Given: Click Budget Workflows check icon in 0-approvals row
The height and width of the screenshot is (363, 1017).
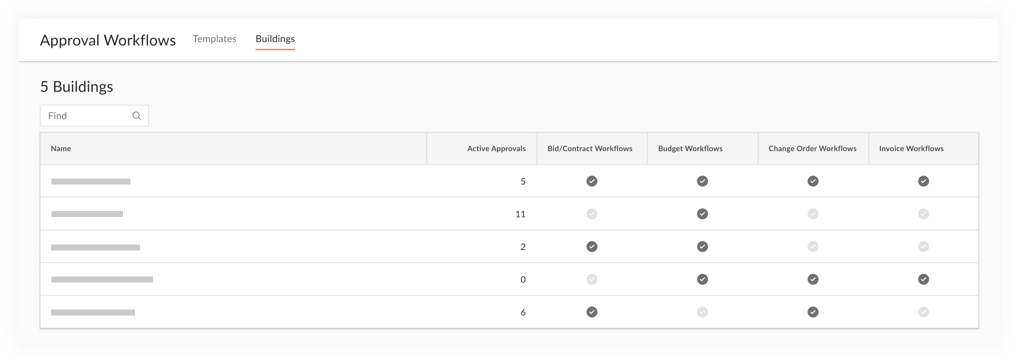Looking at the screenshot, I should [702, 279].
